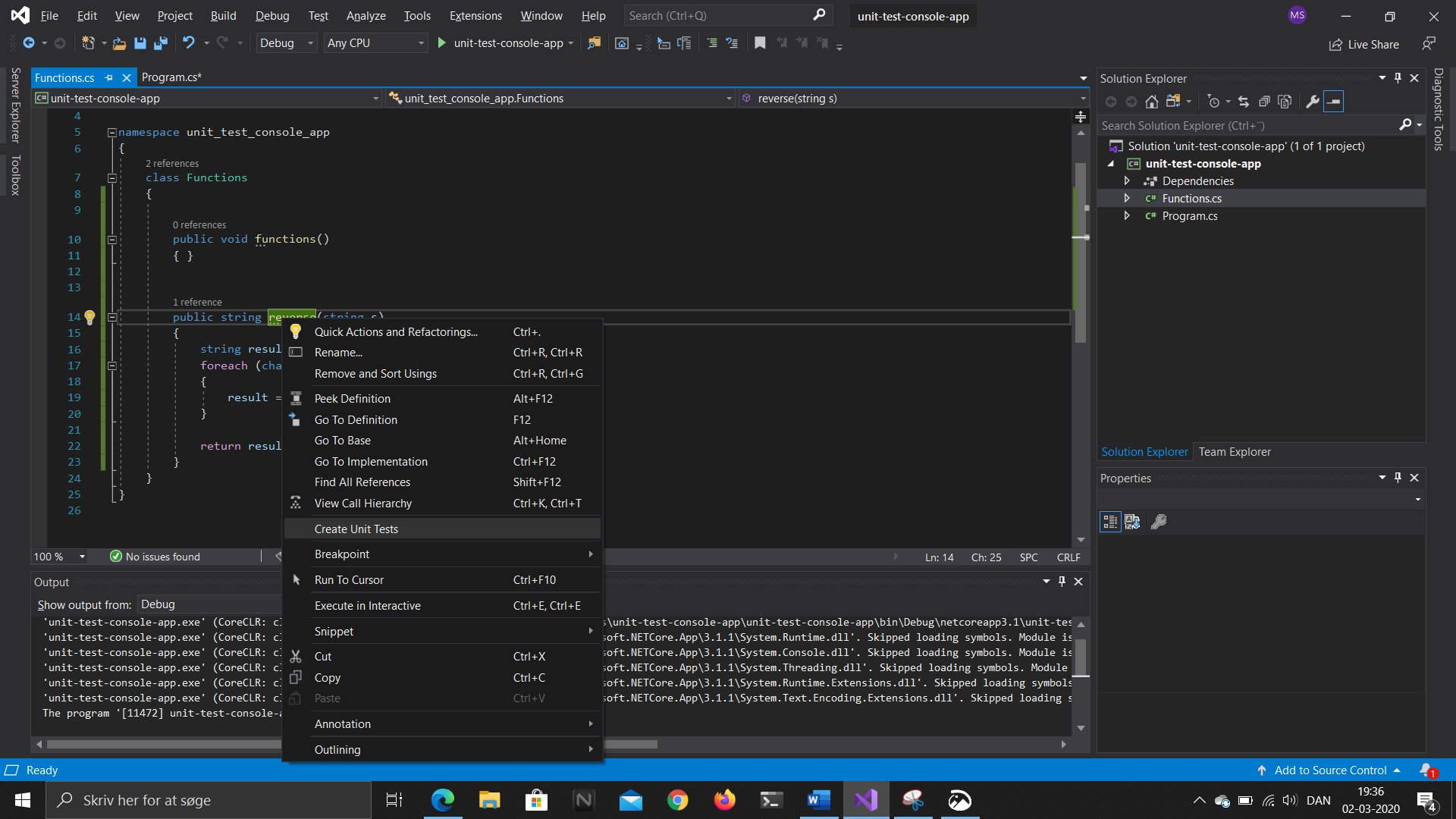Click the Save All icon in toolbar

pos(159,43)
